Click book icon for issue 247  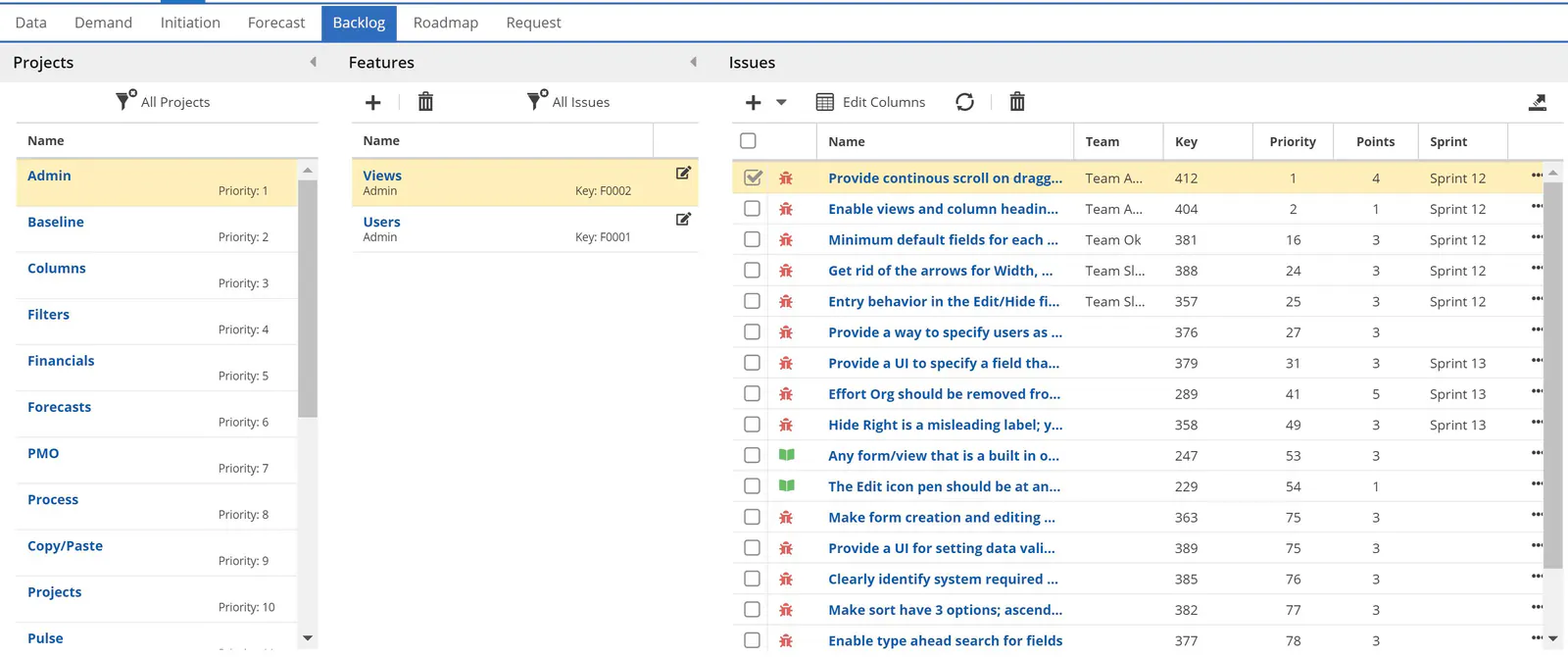(786, 455)
